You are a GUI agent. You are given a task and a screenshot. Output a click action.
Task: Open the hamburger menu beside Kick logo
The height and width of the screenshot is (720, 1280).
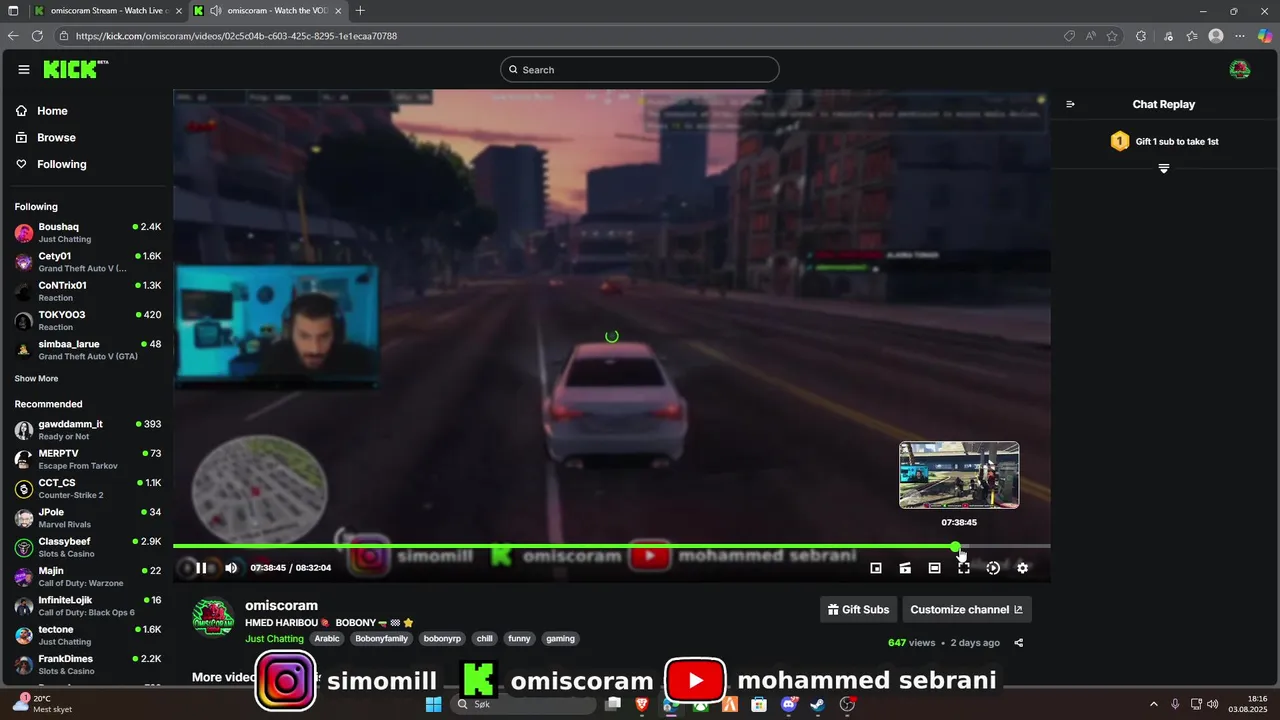point(24,69)
